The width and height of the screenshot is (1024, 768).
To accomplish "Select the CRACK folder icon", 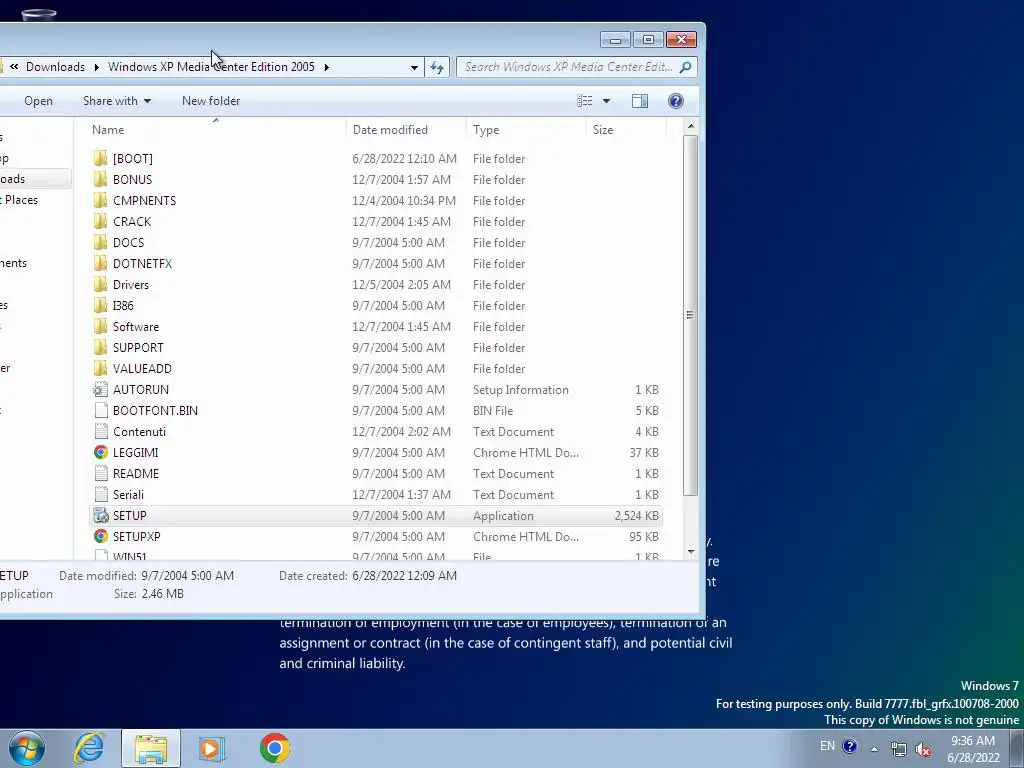I will [x=100, y=221].
